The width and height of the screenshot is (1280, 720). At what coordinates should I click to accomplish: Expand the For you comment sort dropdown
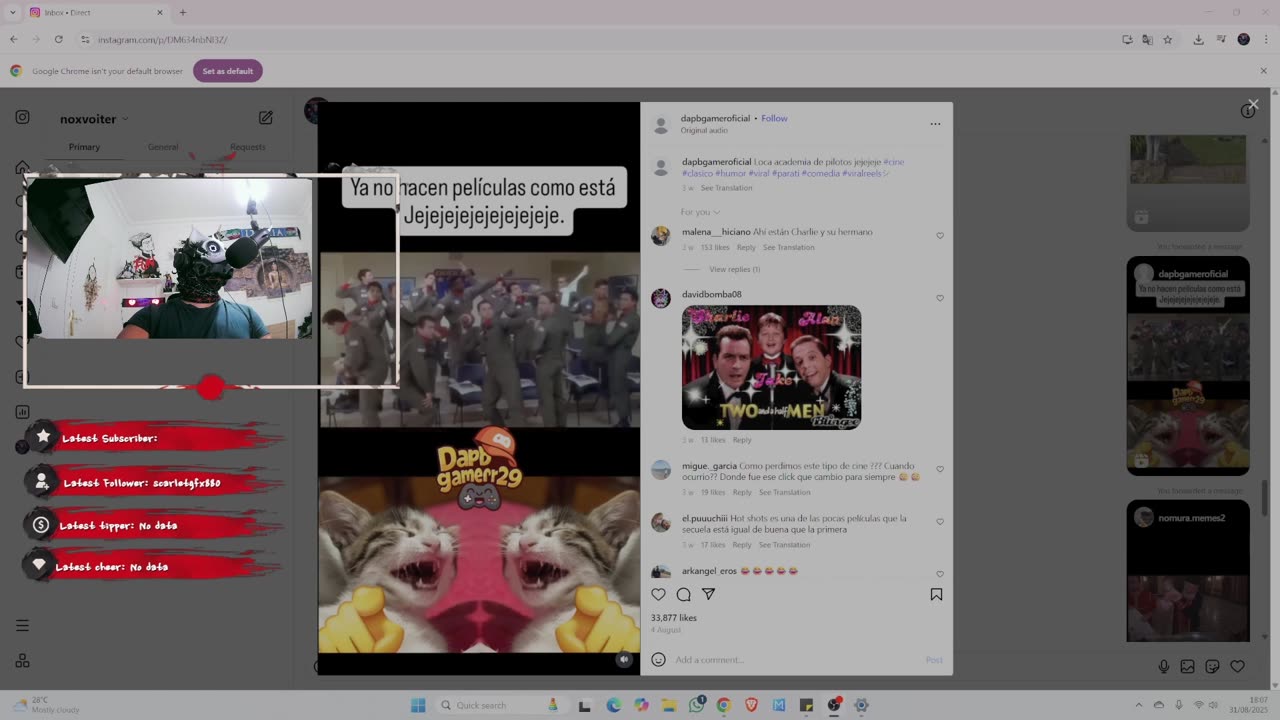pyautogui.click(x=700, y=212)
